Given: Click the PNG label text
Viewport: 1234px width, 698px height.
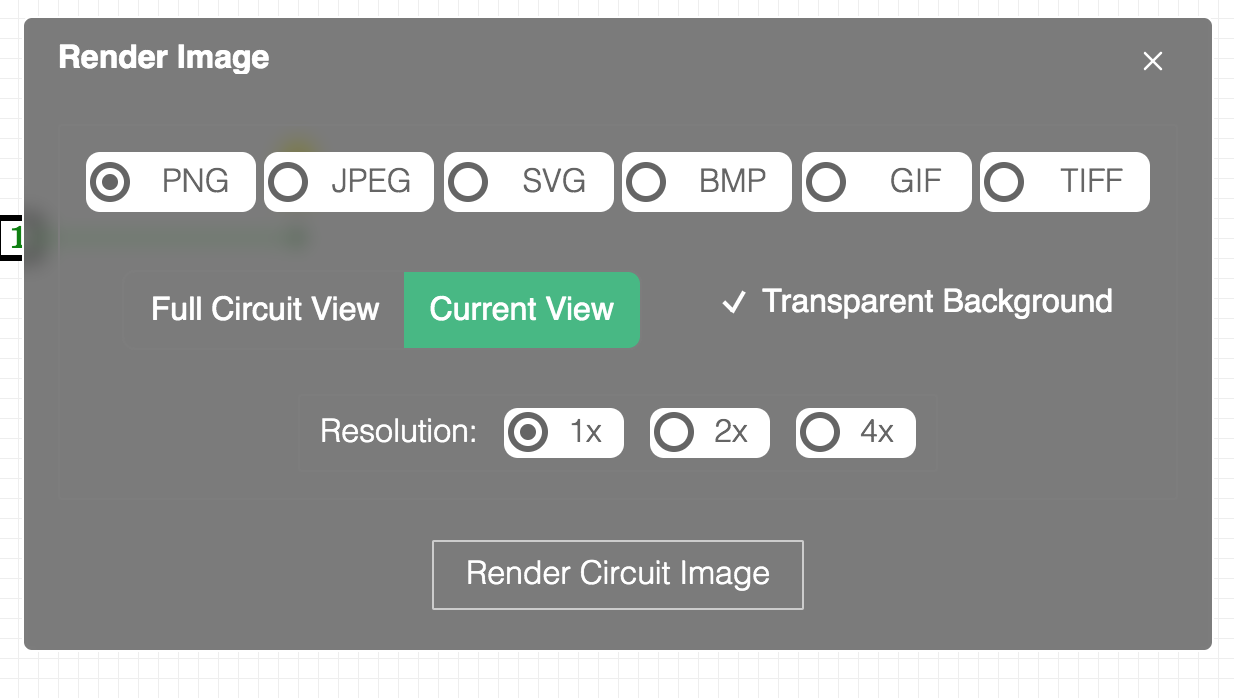Looking at the screenshot, I should coord(195,182).
